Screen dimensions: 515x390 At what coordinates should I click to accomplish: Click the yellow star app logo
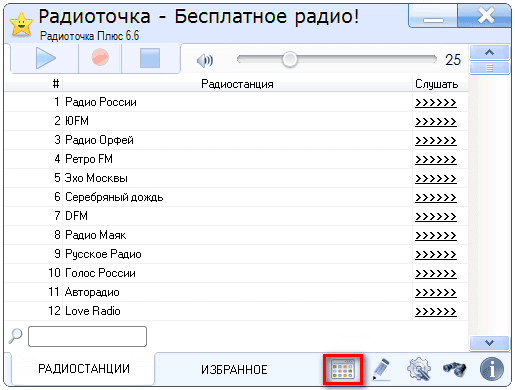tap(22, 24)
